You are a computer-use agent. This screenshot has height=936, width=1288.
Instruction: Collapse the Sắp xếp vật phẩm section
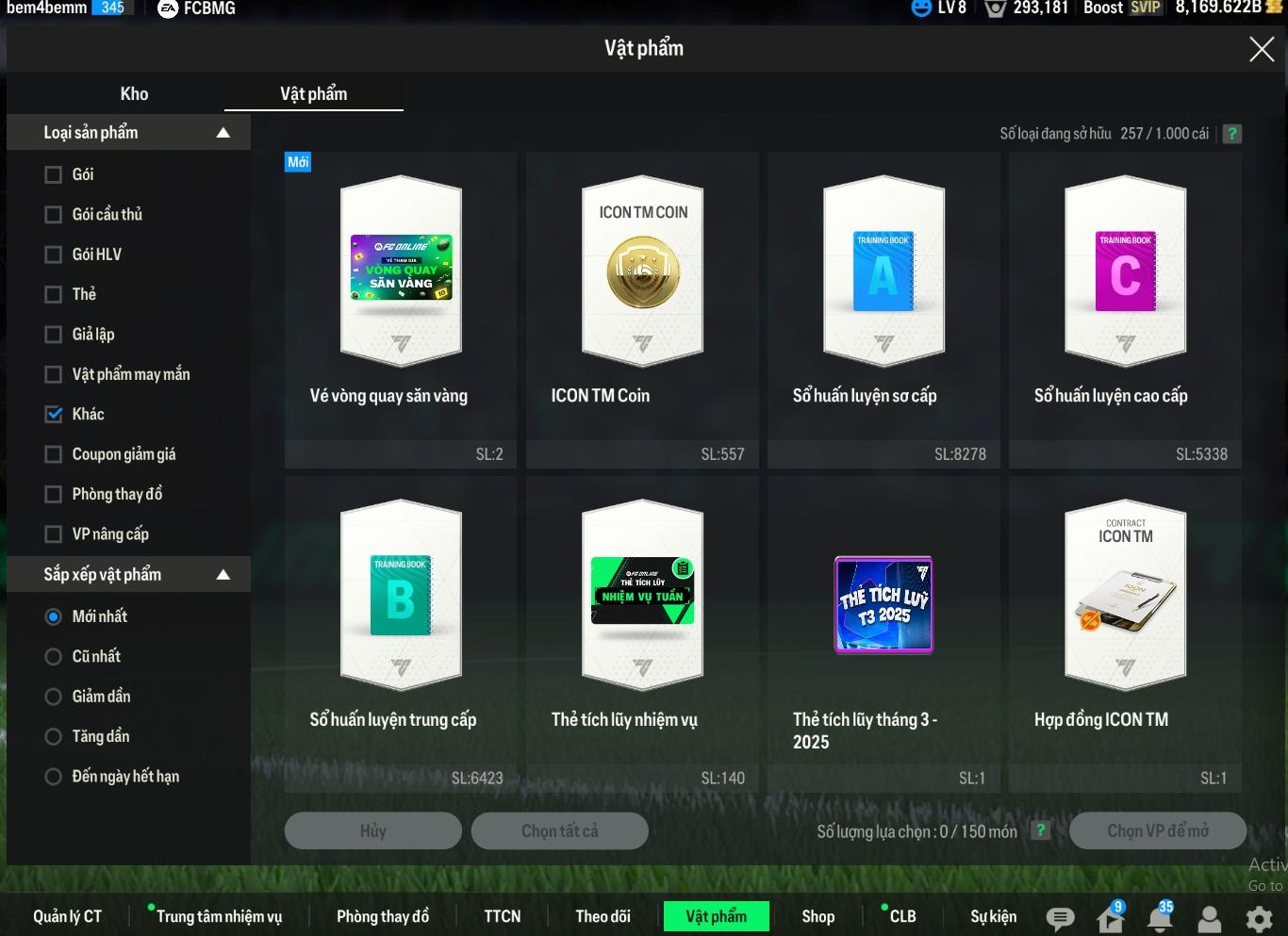tap(223, 575)
